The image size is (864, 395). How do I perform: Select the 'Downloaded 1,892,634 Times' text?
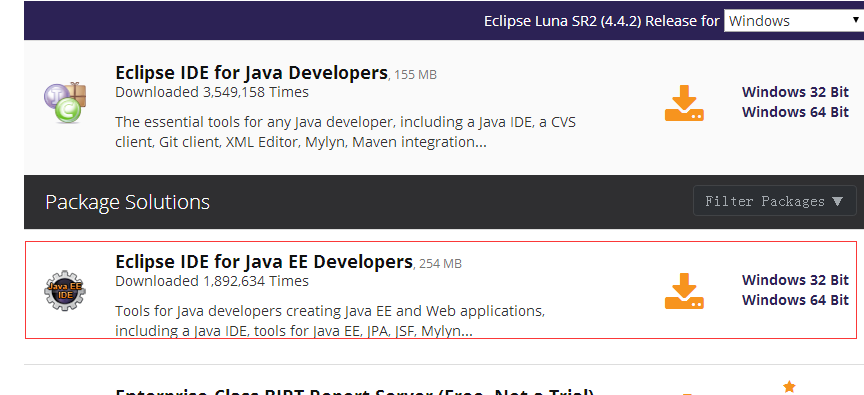[x=212, y=281]
